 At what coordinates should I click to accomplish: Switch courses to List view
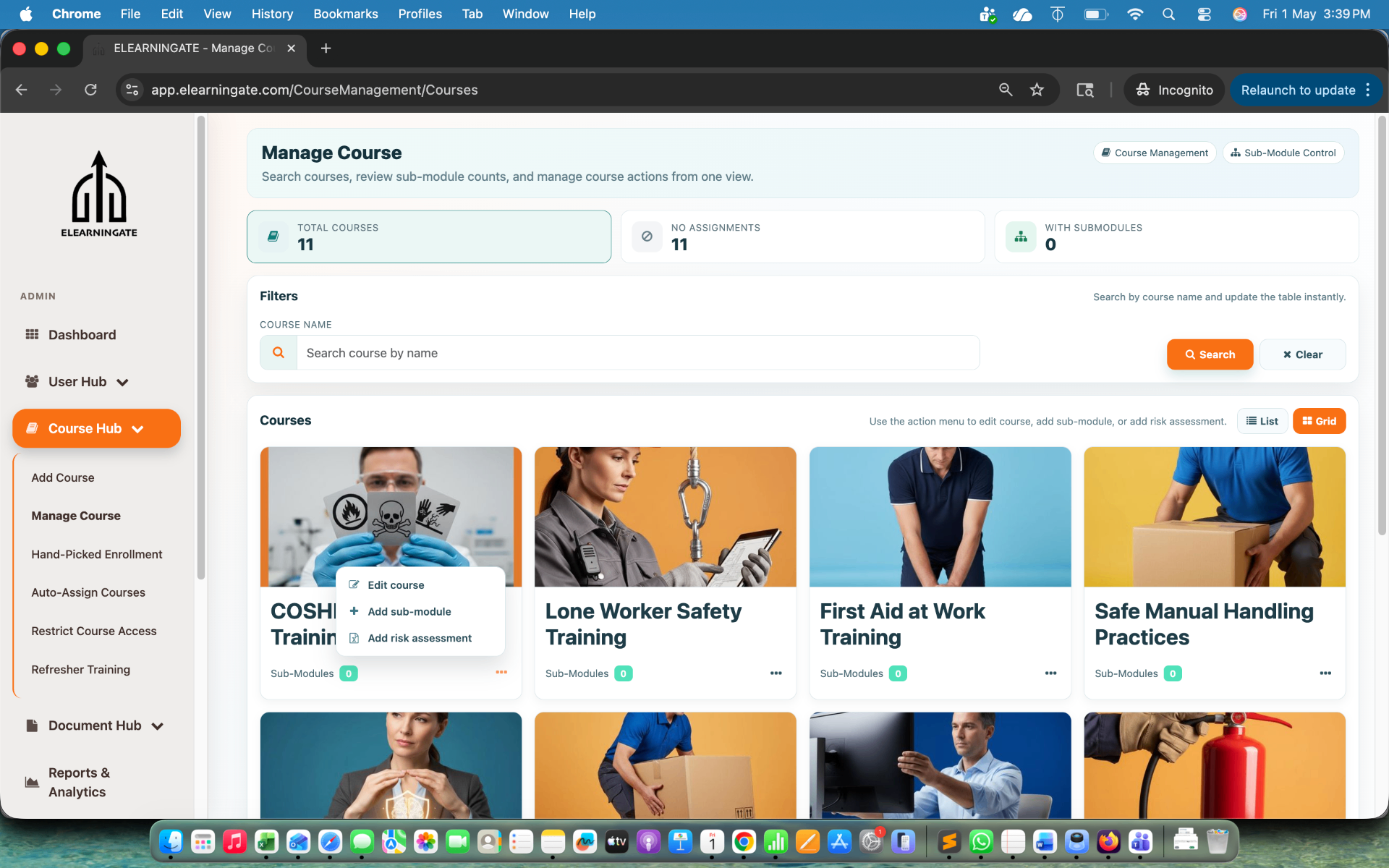pos(1262,421)
